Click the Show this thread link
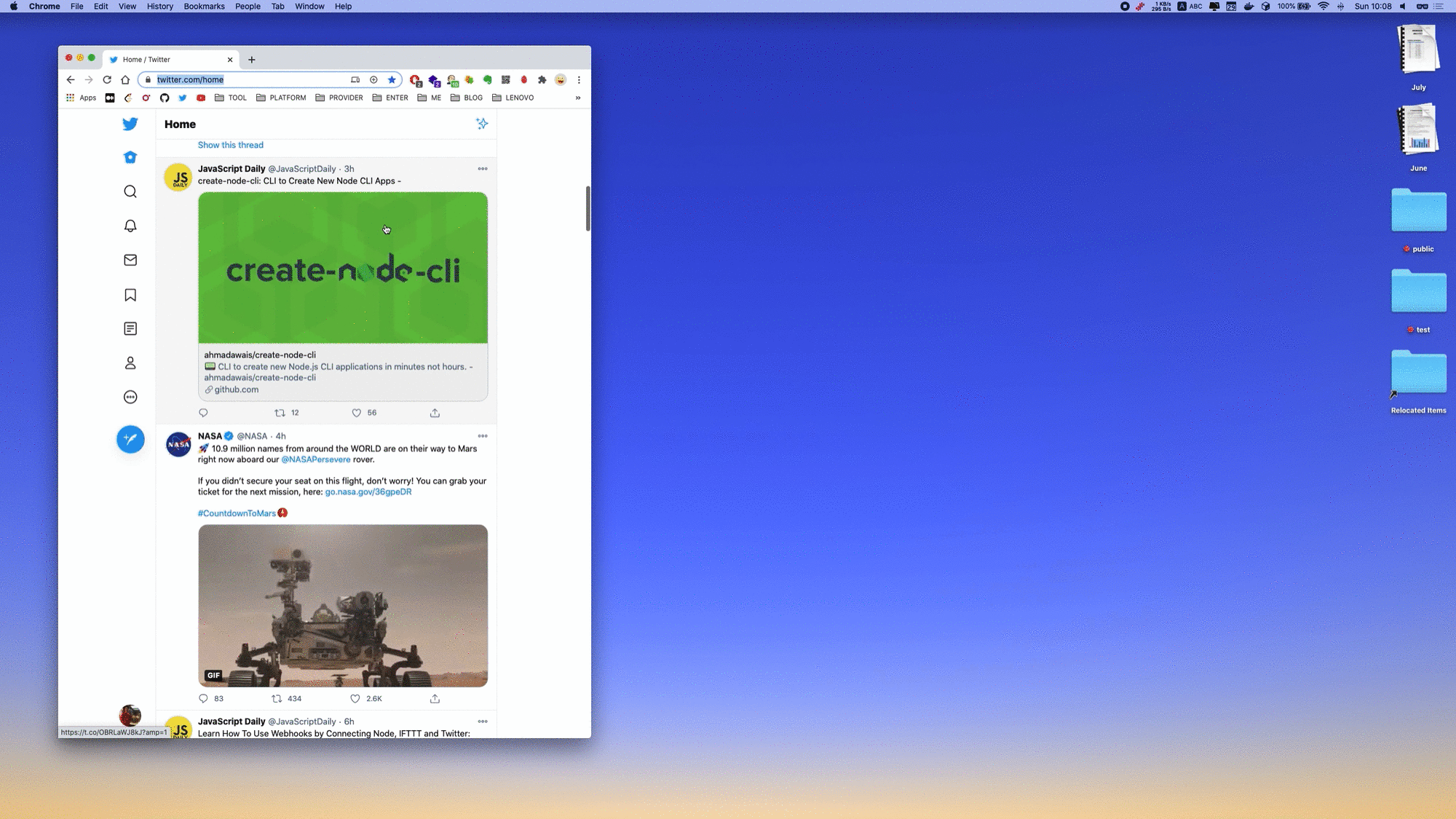This screenshot has height=819, width=1456. point(231,145)
